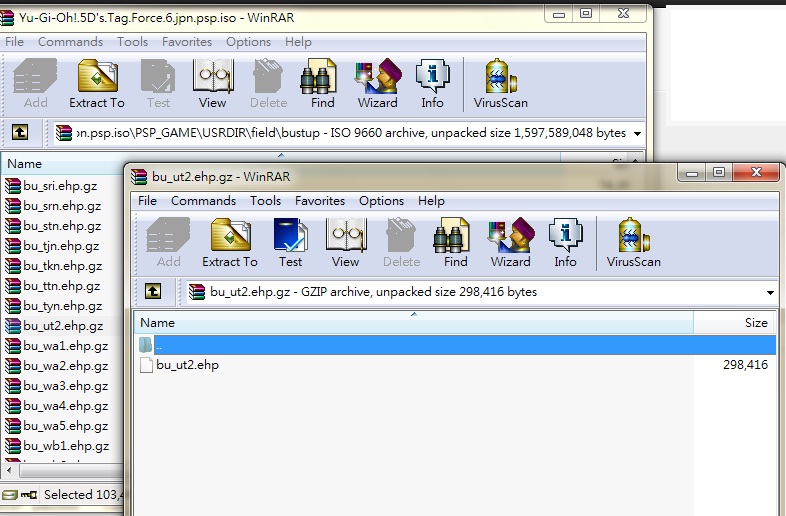Expand address dropdown in bu_ut2.ehp.gz window
Image resolution: width=786 pixels, height=516 pixels.
(770, 292)
